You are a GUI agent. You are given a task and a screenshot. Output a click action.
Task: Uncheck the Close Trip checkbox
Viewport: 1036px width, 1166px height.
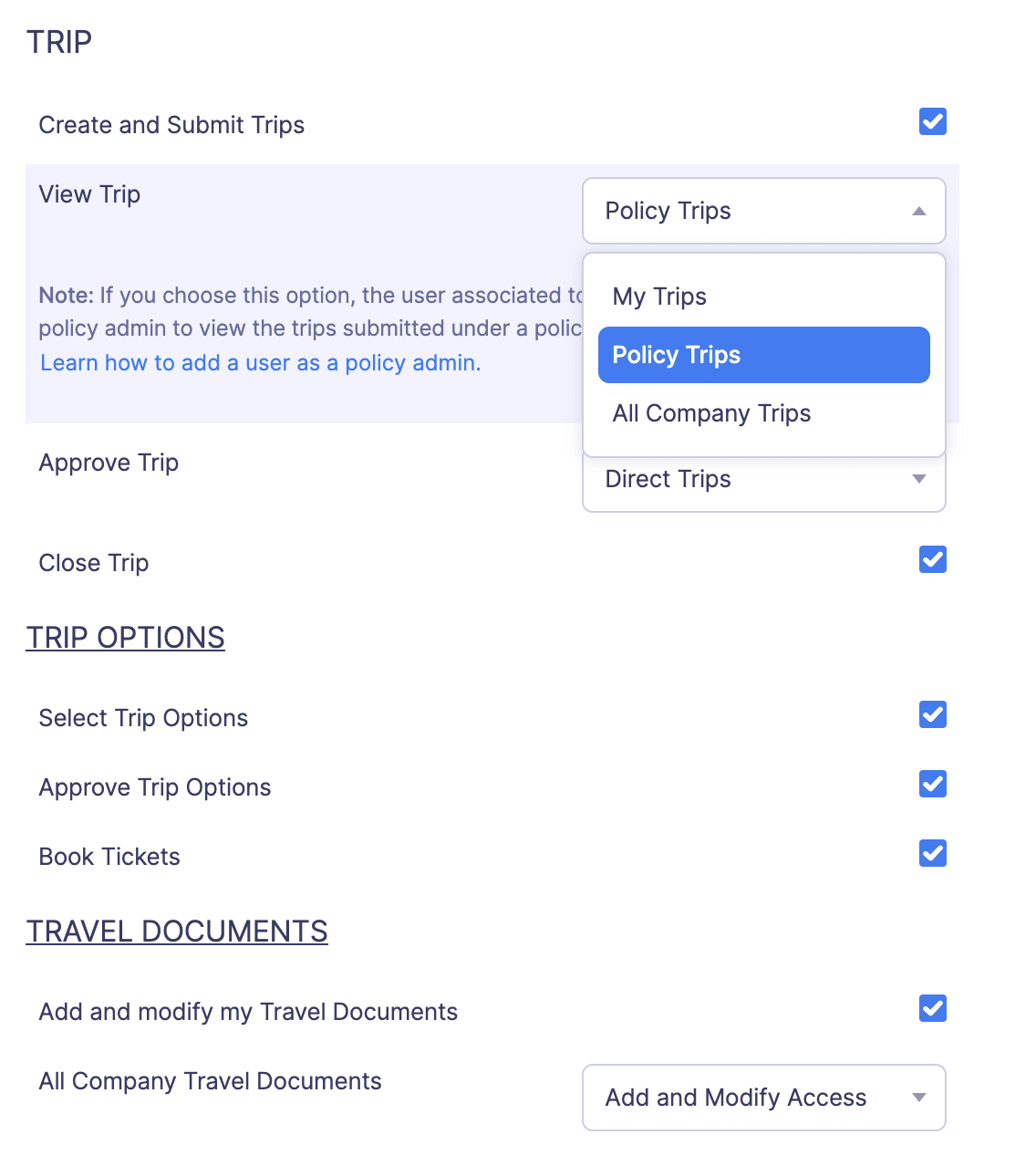[932, 559]
